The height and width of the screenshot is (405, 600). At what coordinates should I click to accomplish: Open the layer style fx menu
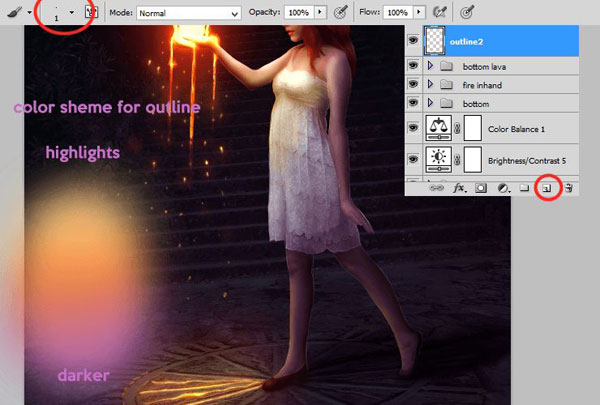460,188
